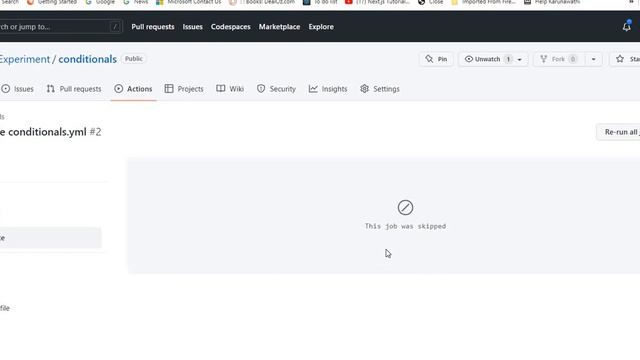Image resolution: width=640 pixels, height=360 pixels.
Task: Click the 'This job was skipped' text
Action: (405, 226)
